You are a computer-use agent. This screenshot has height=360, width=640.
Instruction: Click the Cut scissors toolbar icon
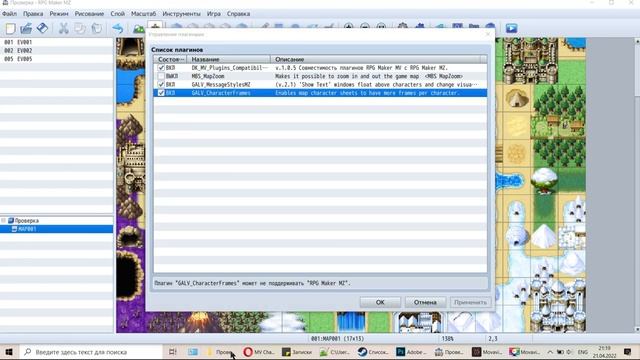(64, 28)
